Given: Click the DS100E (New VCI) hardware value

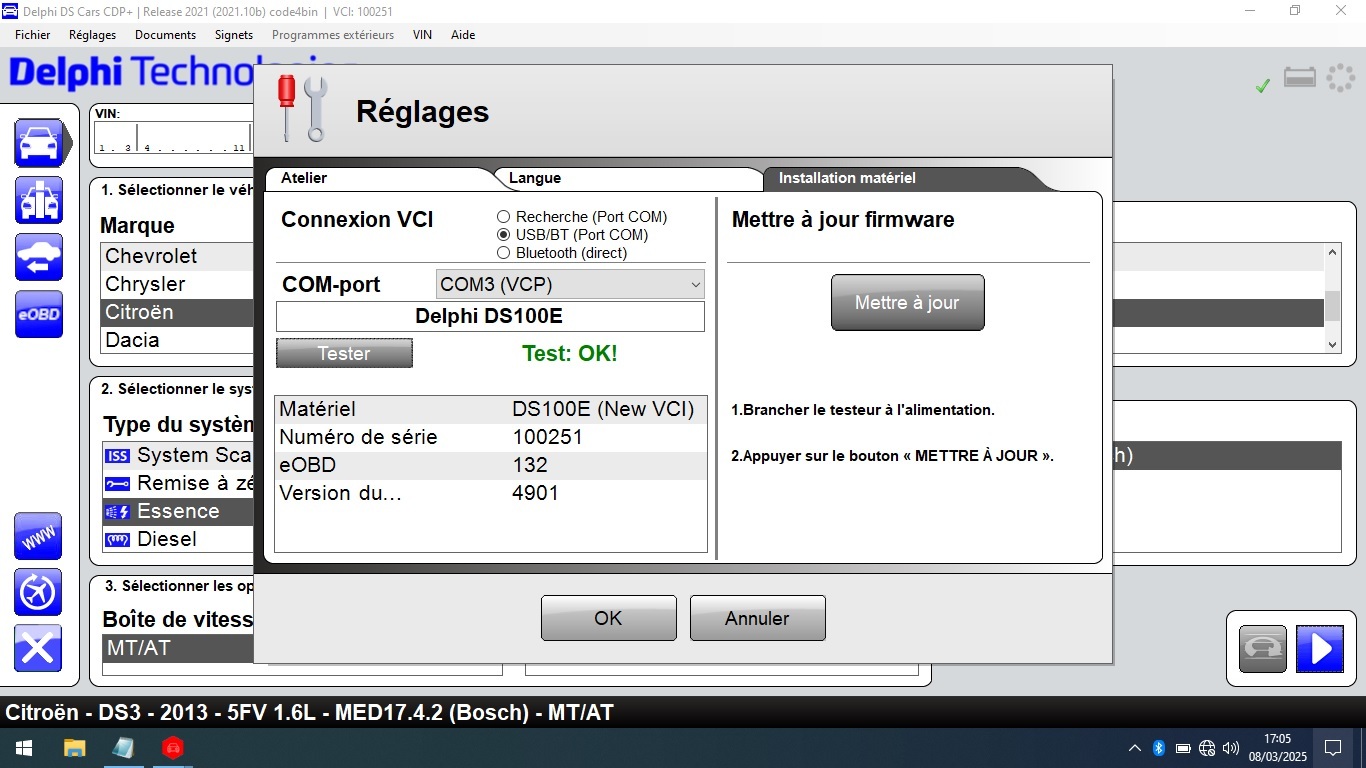Looking at the screenshot, I should (x=603, y=409).
